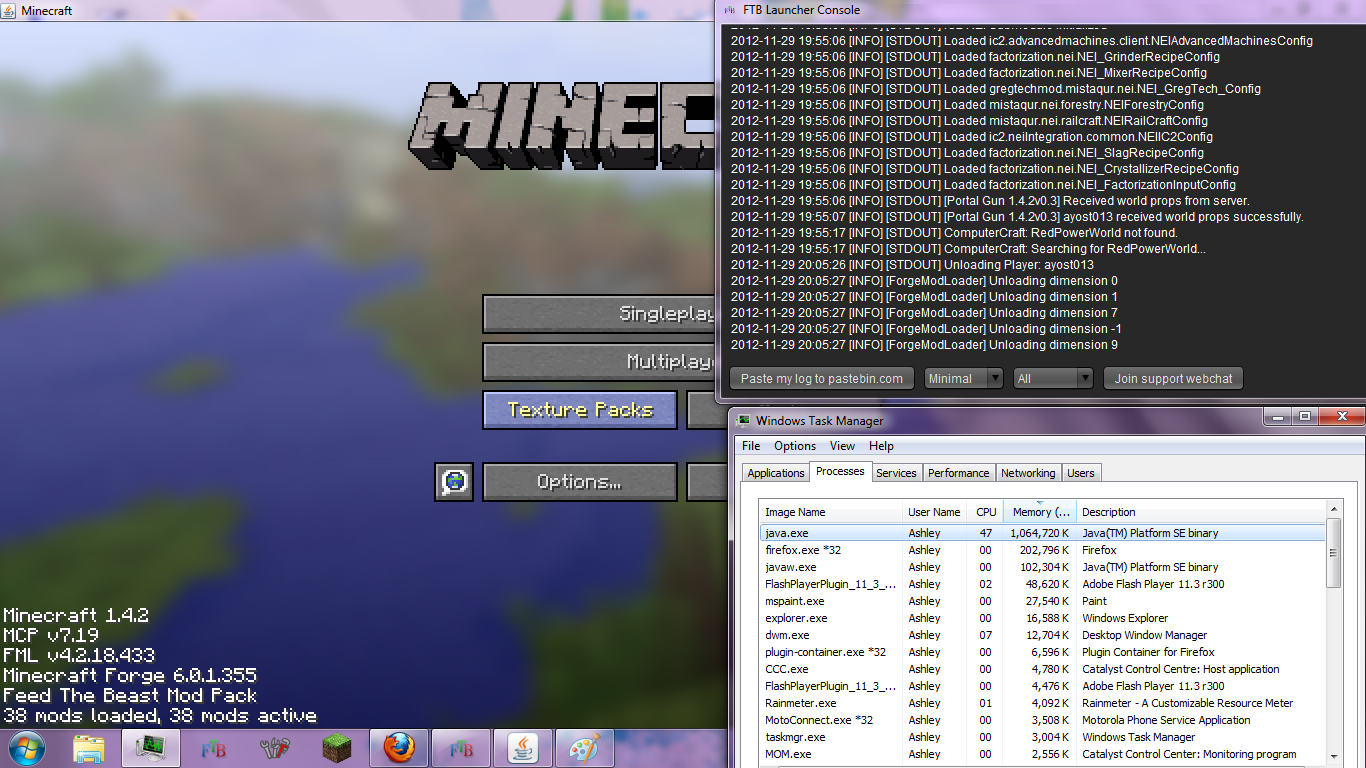Click Join support webchat button

(x=1174, y=379)
